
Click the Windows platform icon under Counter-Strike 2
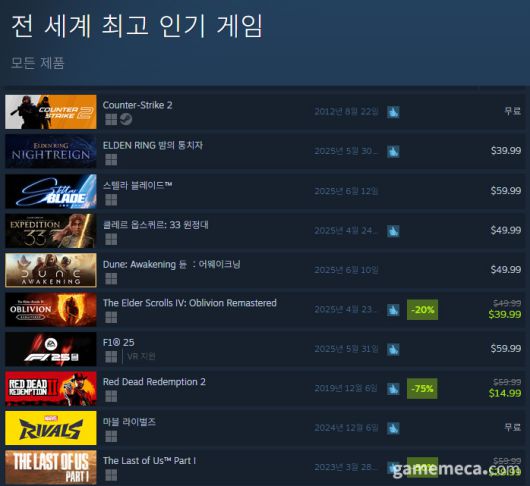[x=111, y=119]
